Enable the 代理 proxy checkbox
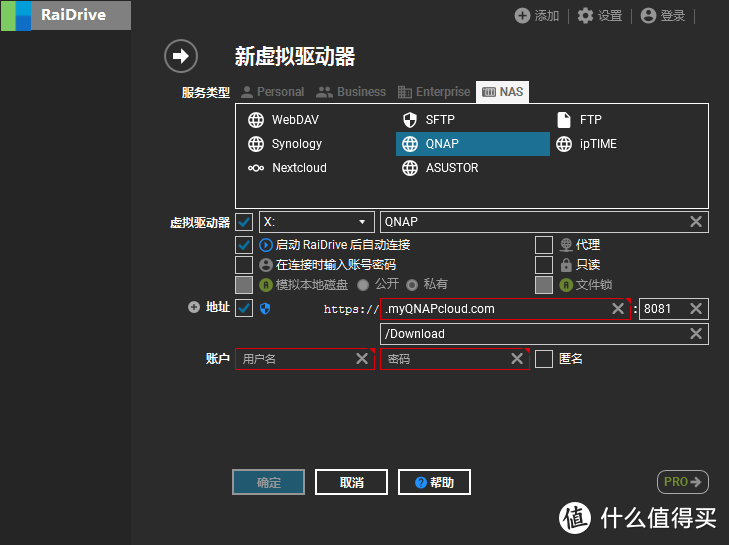 [544, 245]
